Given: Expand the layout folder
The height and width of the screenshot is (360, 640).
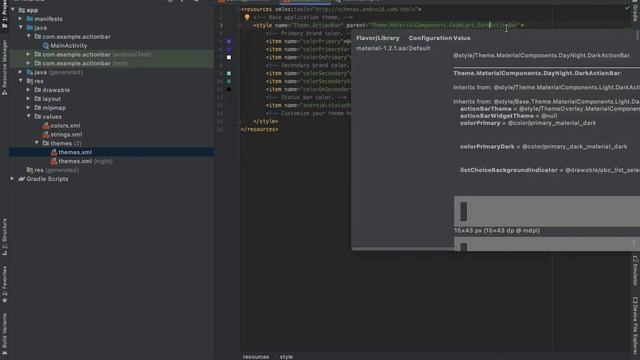Looking at the screenshot, I should click(29, 99).
